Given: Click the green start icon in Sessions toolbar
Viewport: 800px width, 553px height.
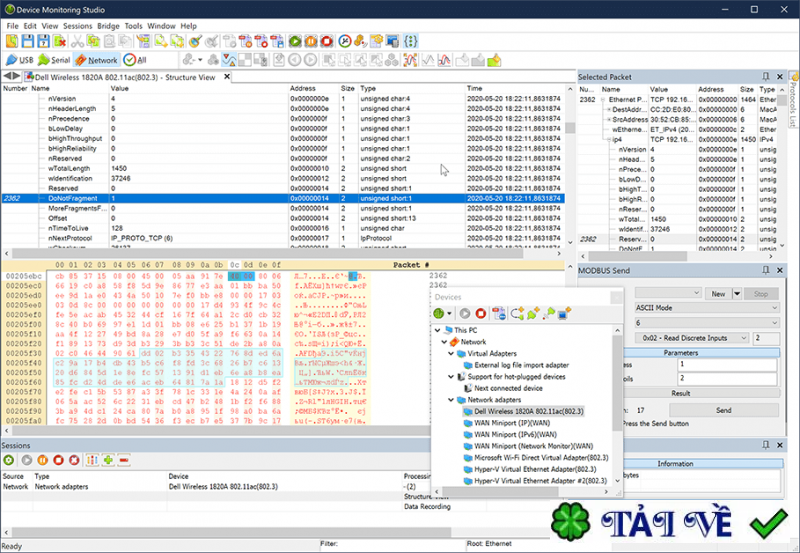Looking at the screenshot, I should 9,459.
